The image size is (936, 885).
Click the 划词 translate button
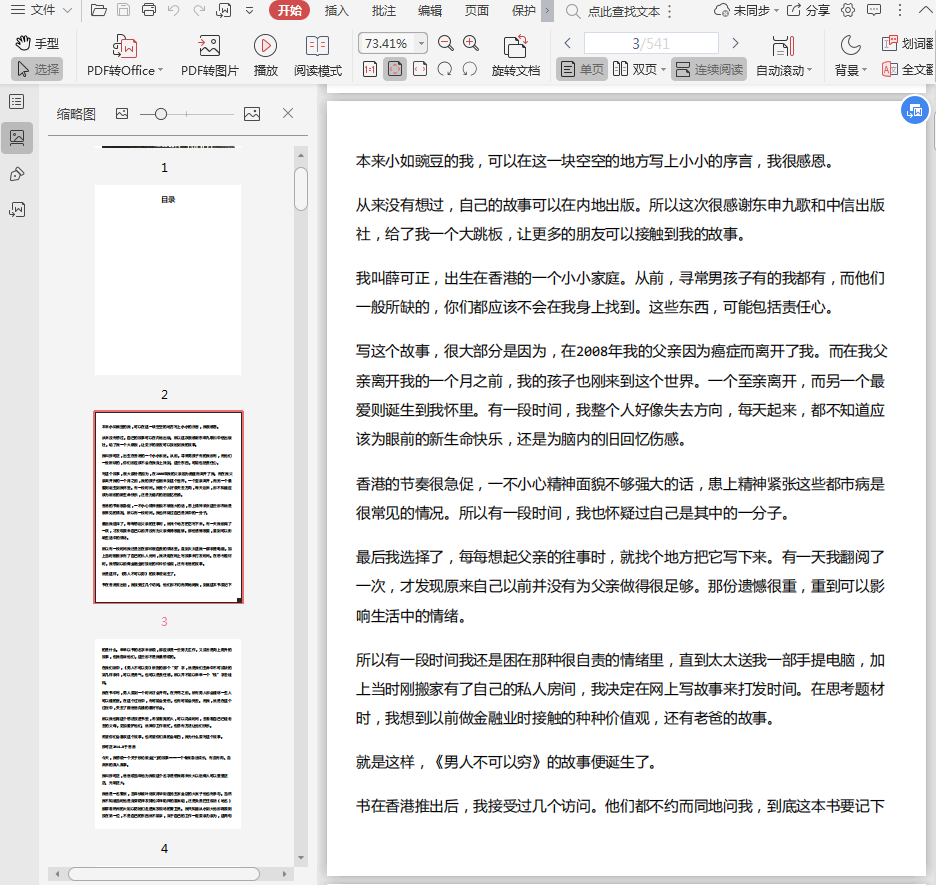pyautogui.click(x=908, y=43)
